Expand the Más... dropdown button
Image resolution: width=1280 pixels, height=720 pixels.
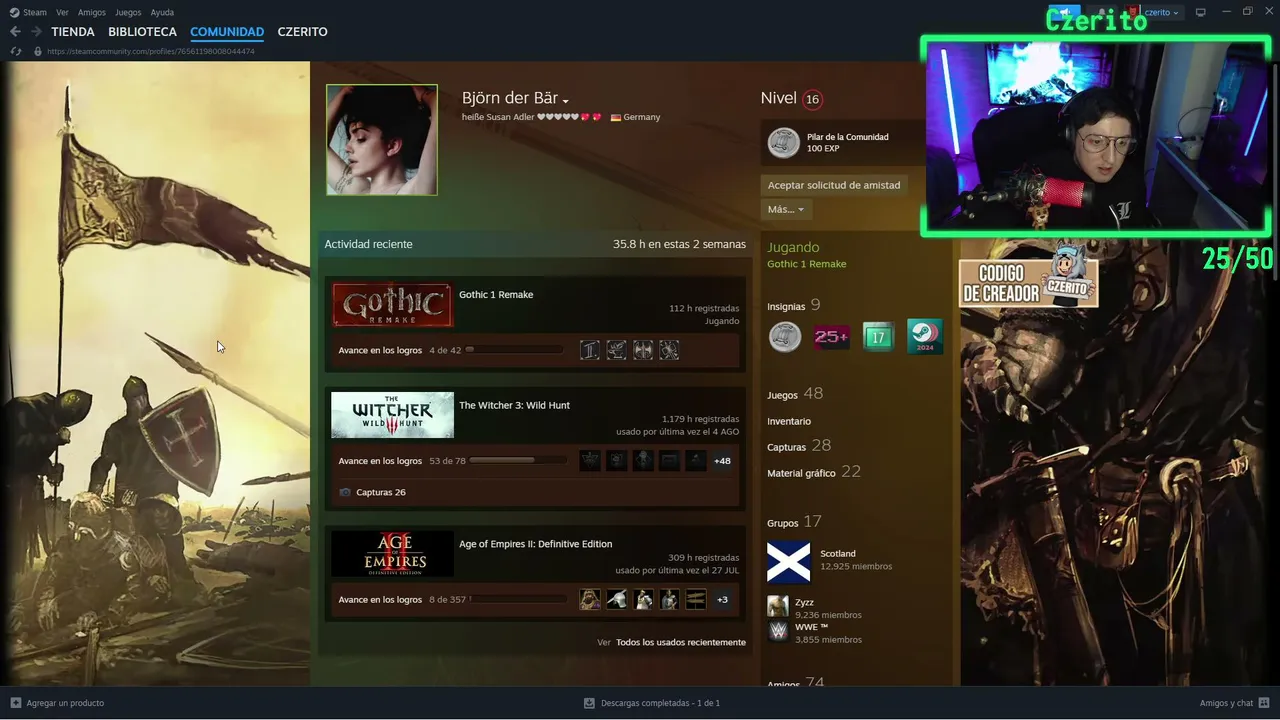pos(786,209)
